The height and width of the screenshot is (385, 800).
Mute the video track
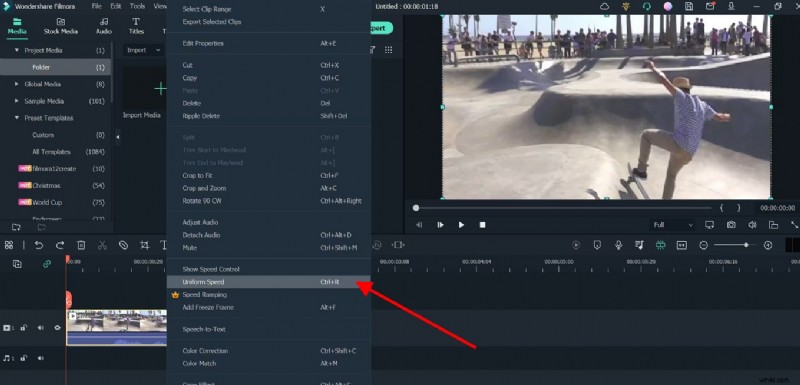pos(40,328)
